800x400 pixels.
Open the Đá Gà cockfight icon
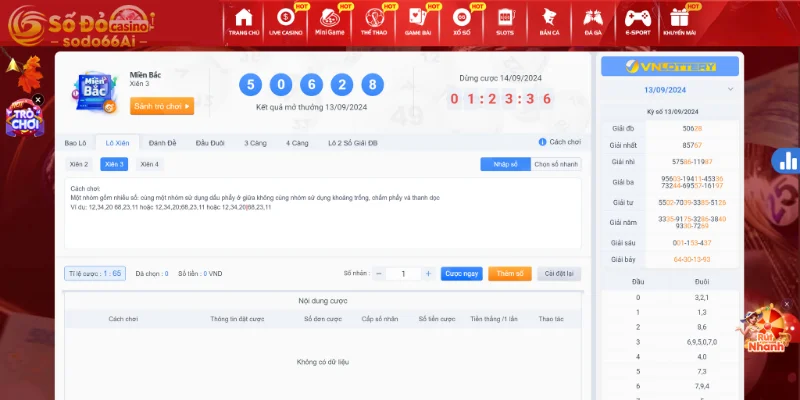point(593,18)
